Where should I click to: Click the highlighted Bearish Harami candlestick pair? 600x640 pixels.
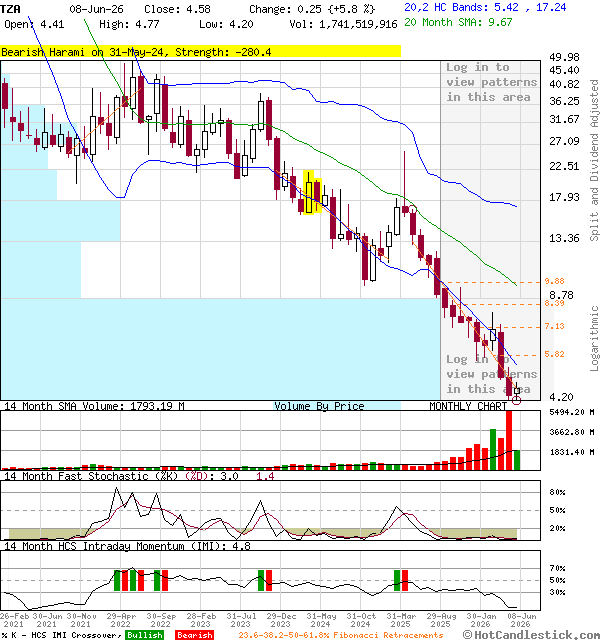(313, 193)
